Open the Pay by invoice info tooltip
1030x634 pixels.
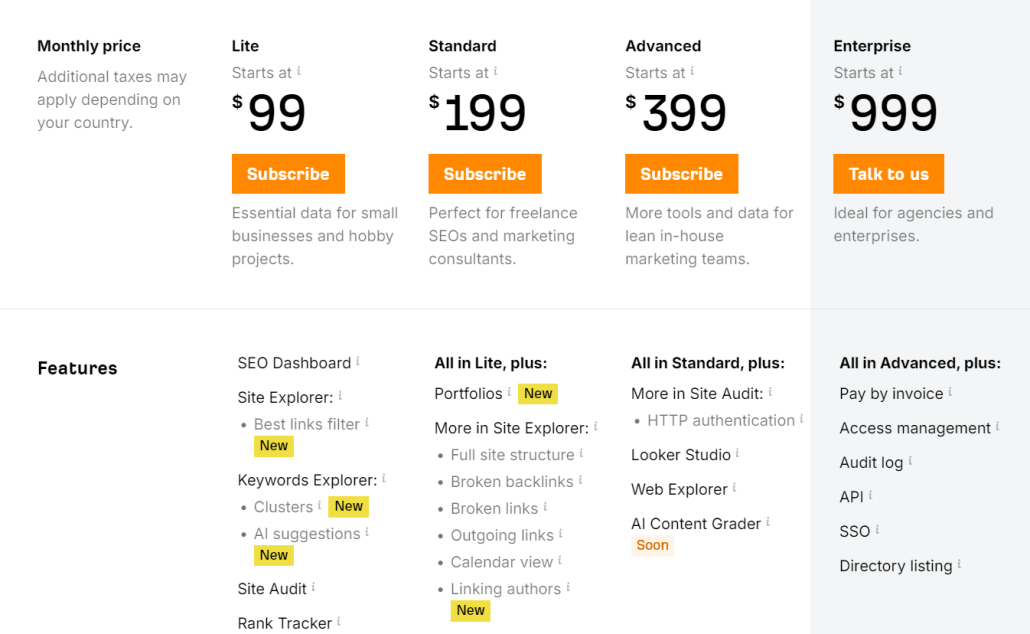coord(948,393)
